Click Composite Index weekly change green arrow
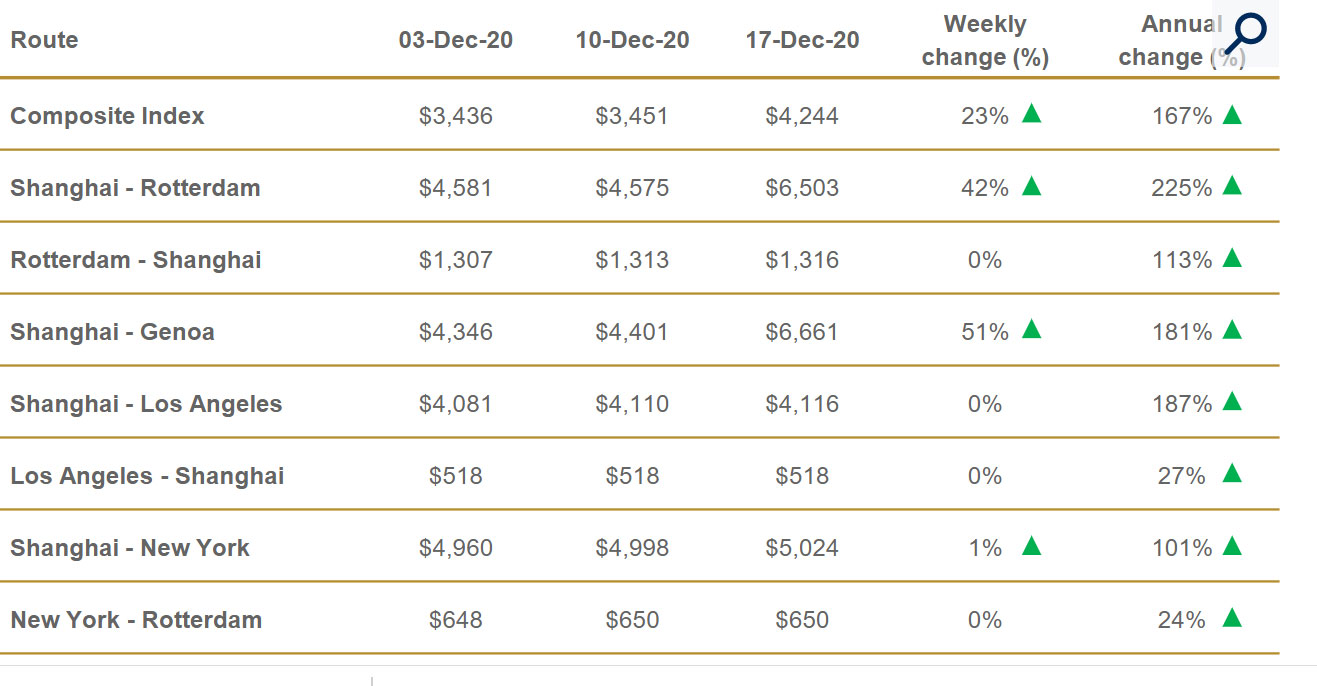Viewport: 1317px width, 686px height. click(x=1032, y=114)
